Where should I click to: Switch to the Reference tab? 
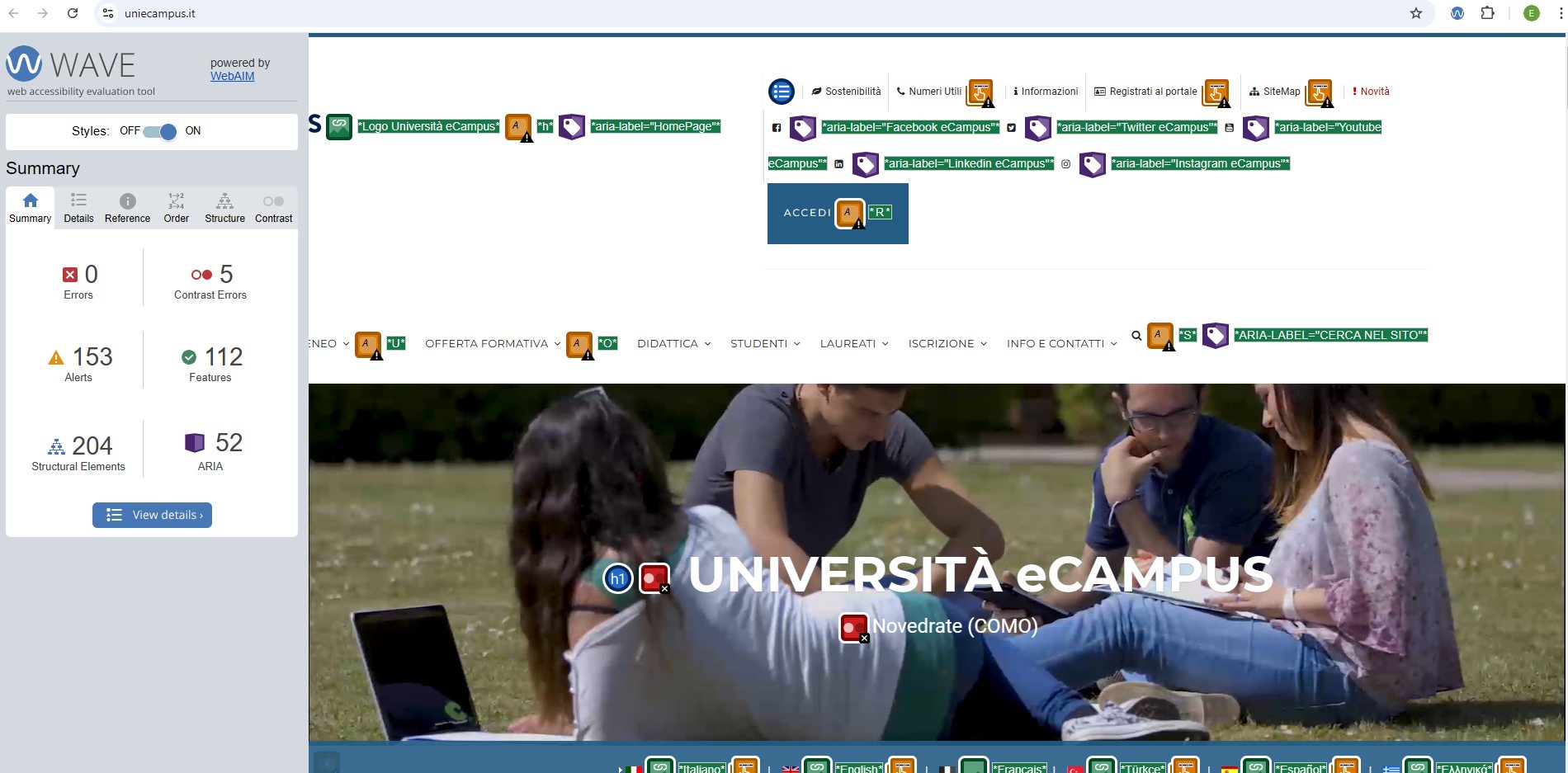(x=127, y=208)
